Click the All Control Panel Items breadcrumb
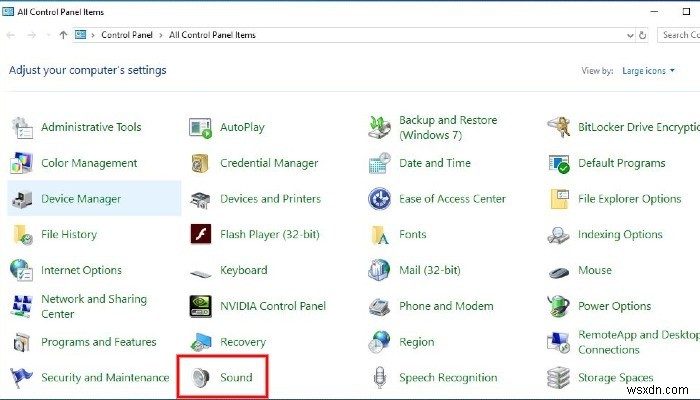Screen dimensions: 700x400 (x=212, y=35)
